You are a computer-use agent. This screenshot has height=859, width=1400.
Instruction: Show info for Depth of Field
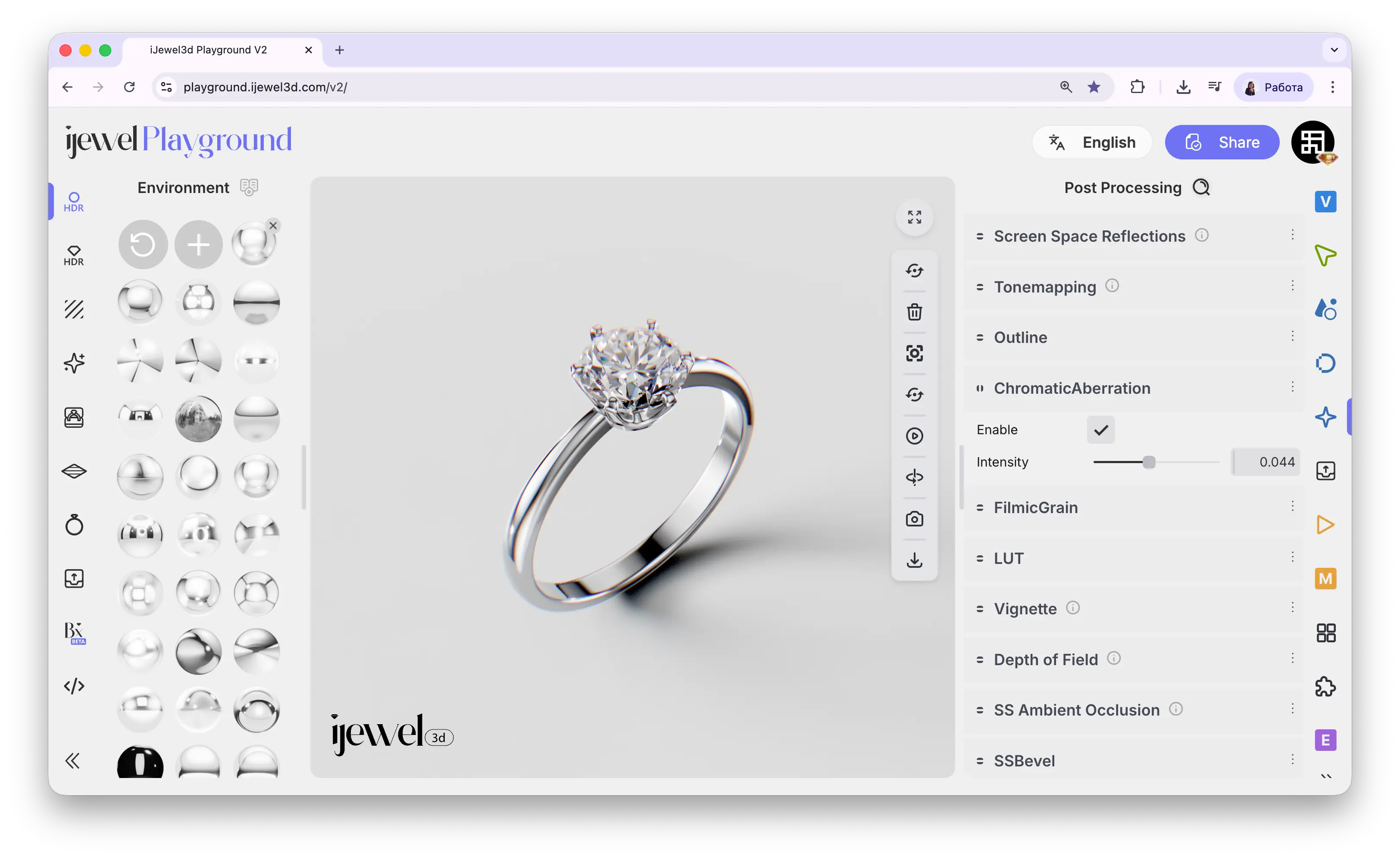[1113, 658]
